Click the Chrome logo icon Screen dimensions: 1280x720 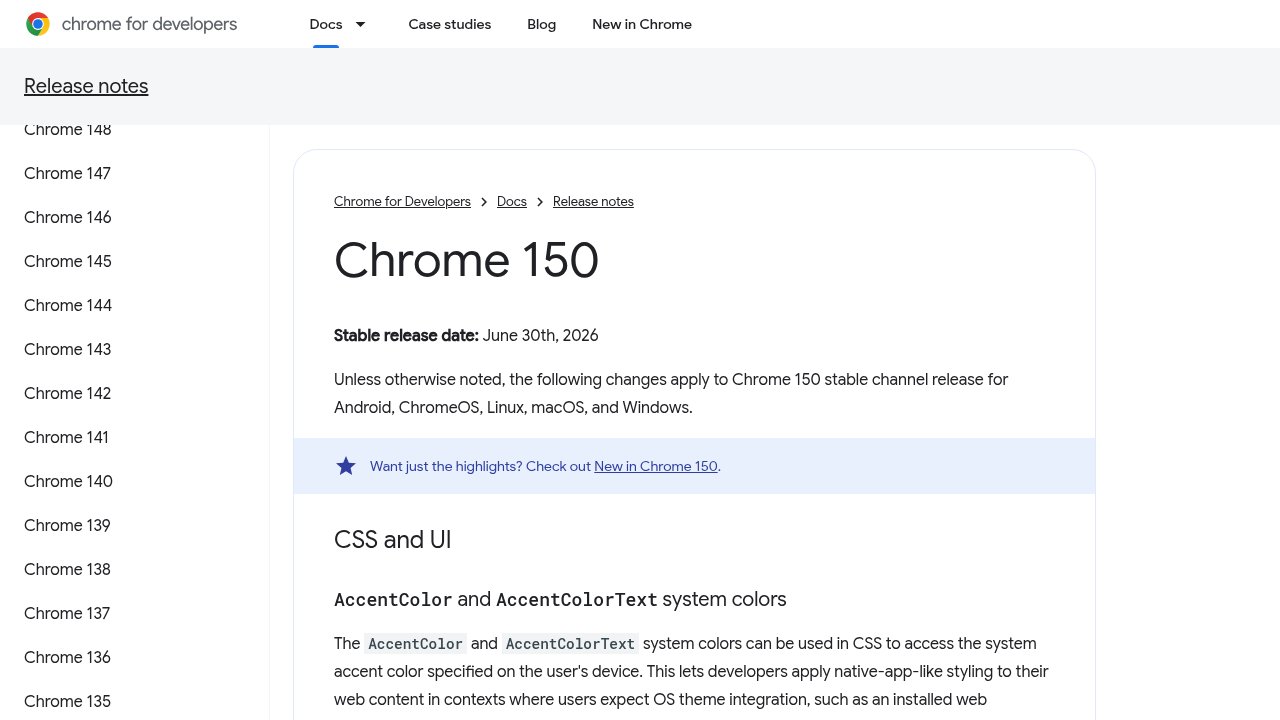[x=38, y=24]
